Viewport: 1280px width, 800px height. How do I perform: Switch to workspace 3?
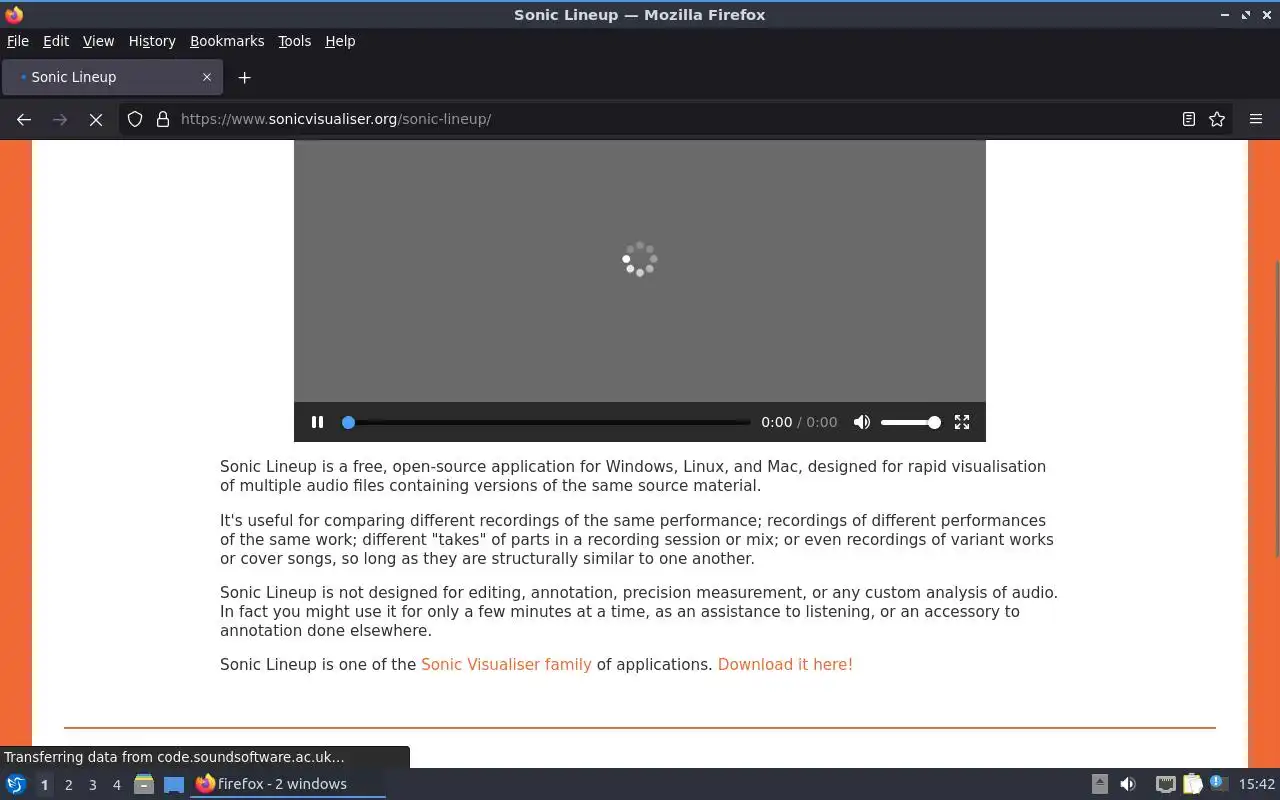pos(92,785)
